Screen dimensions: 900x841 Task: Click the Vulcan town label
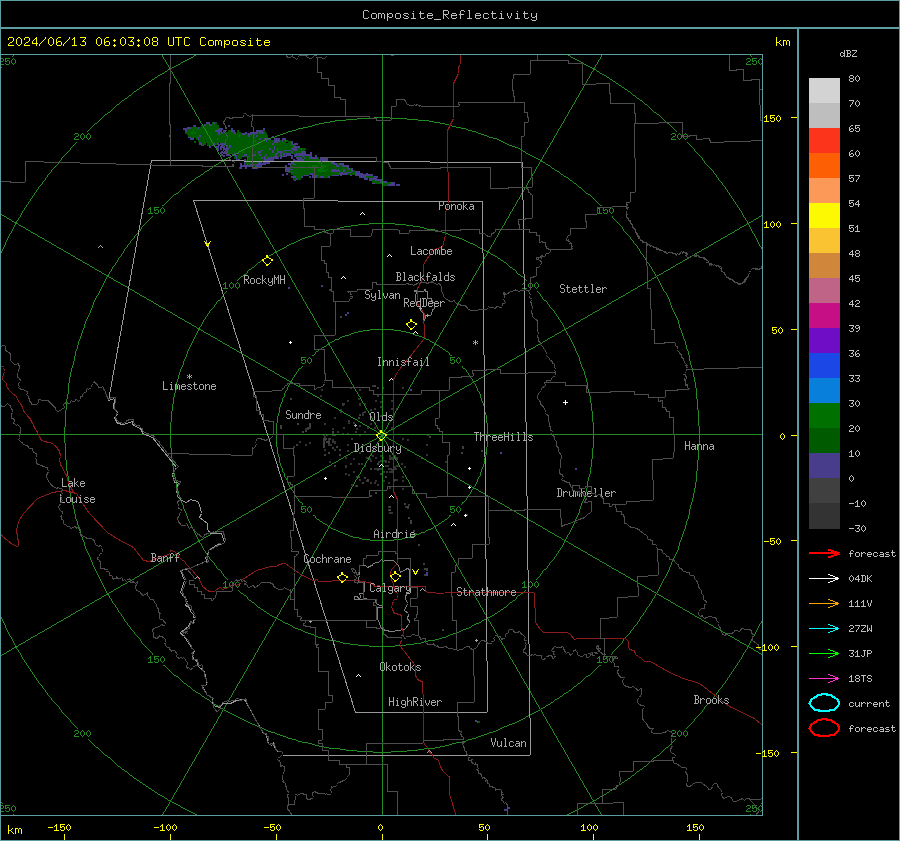[508, 743]
